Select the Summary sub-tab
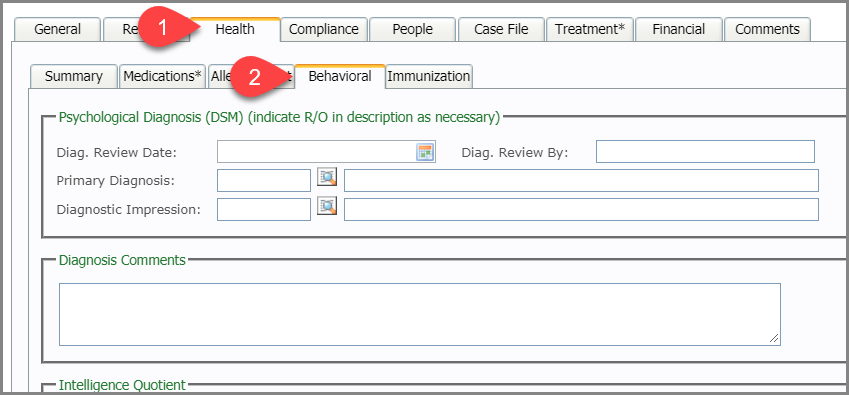 click(x=74, y=76)
